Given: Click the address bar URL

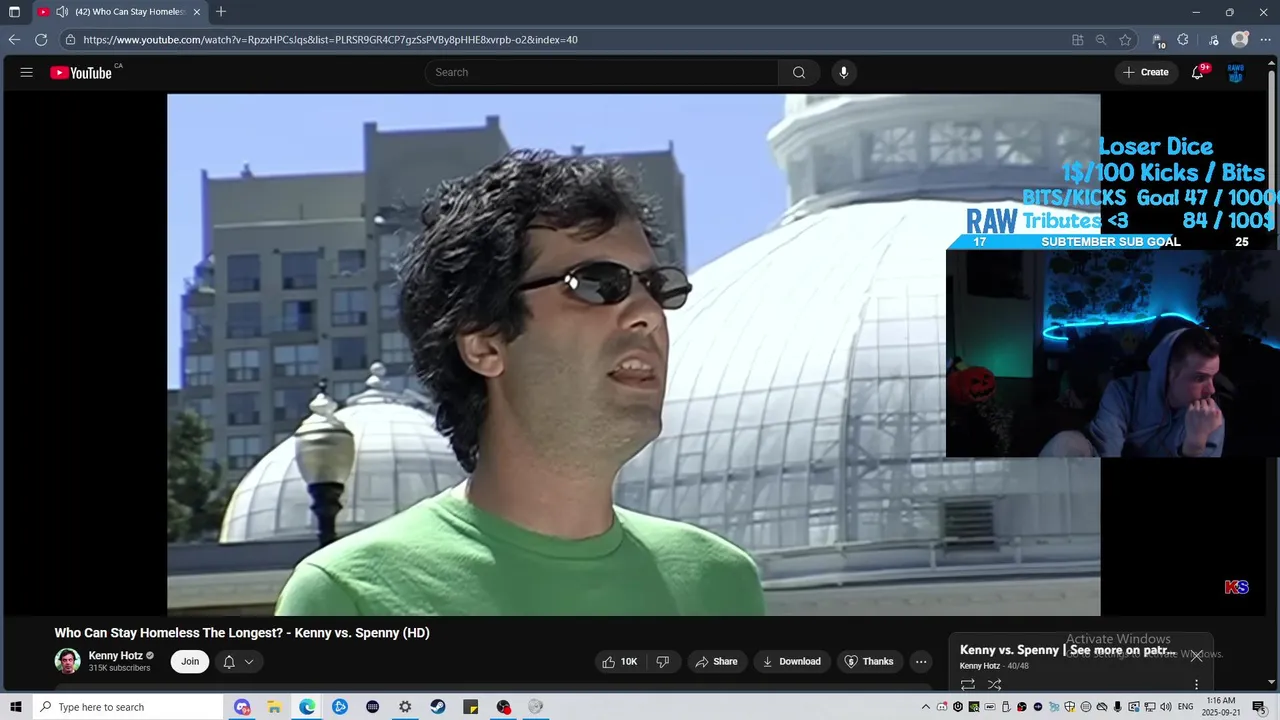Looking at the screenshot, I should (330, 40).
